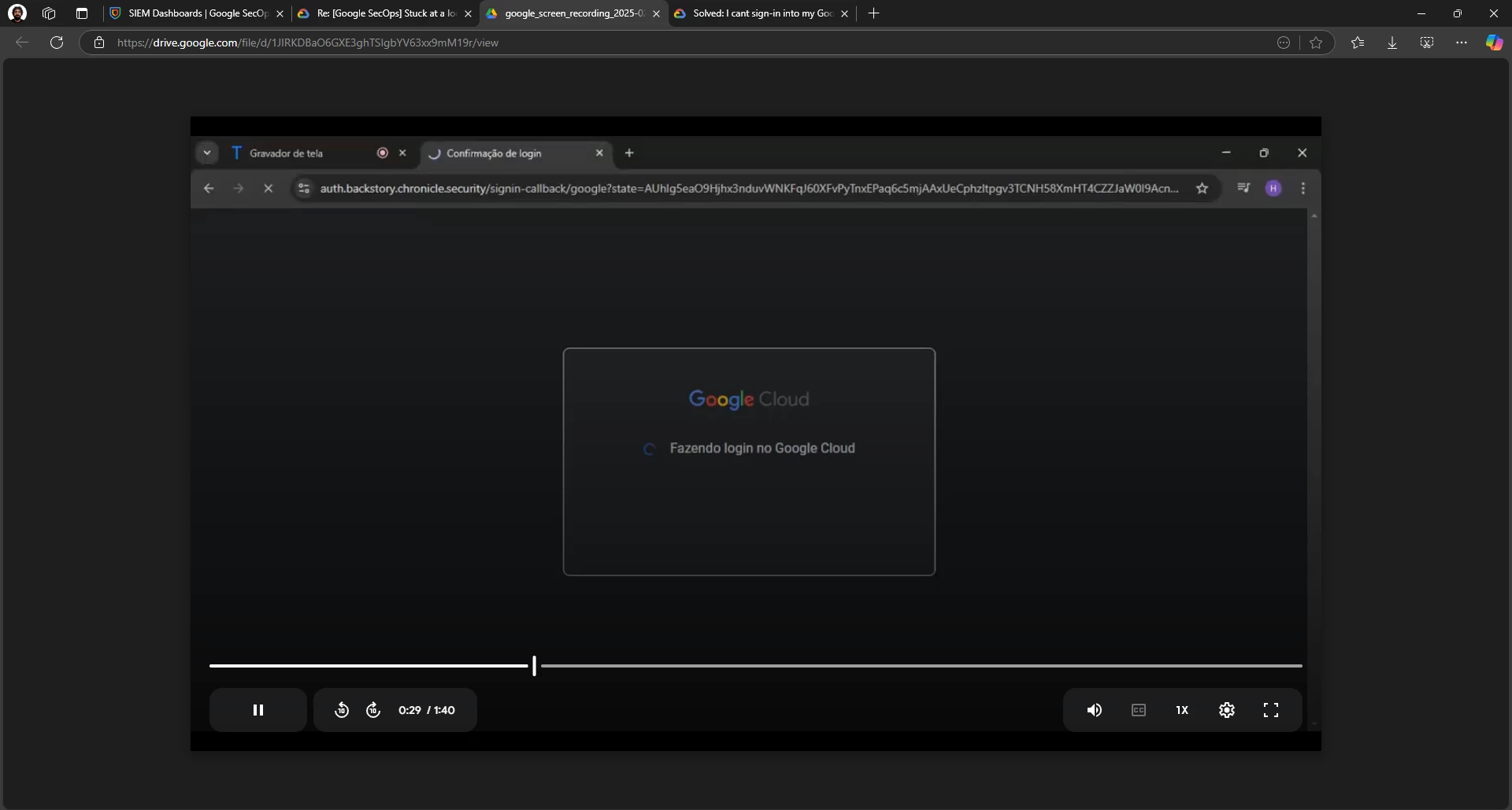1512x810 pixels.
Task: Click the recorded Chrome forward arrow
Action: pos(239,188)
